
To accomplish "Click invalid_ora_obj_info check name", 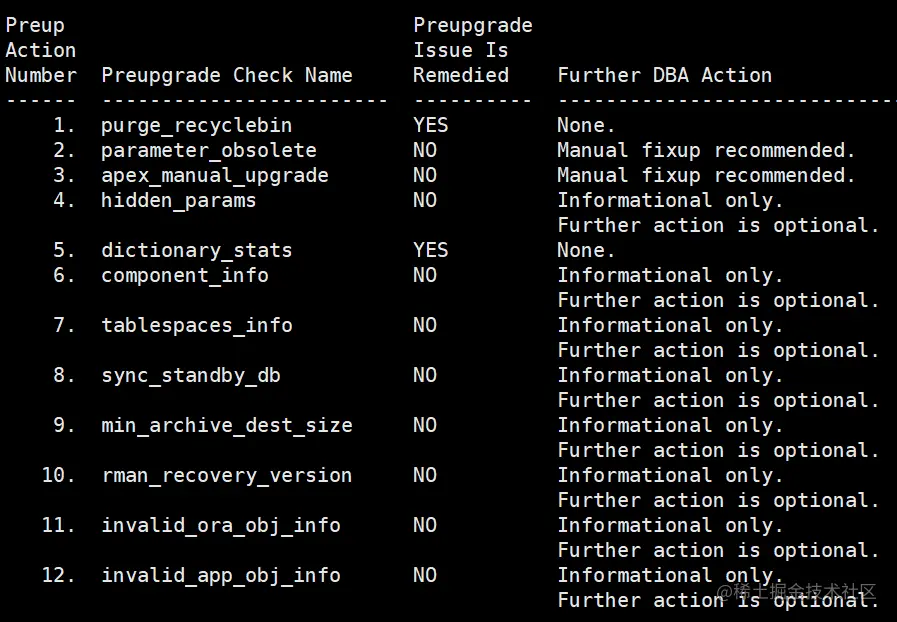I will [x=220, y=525].
